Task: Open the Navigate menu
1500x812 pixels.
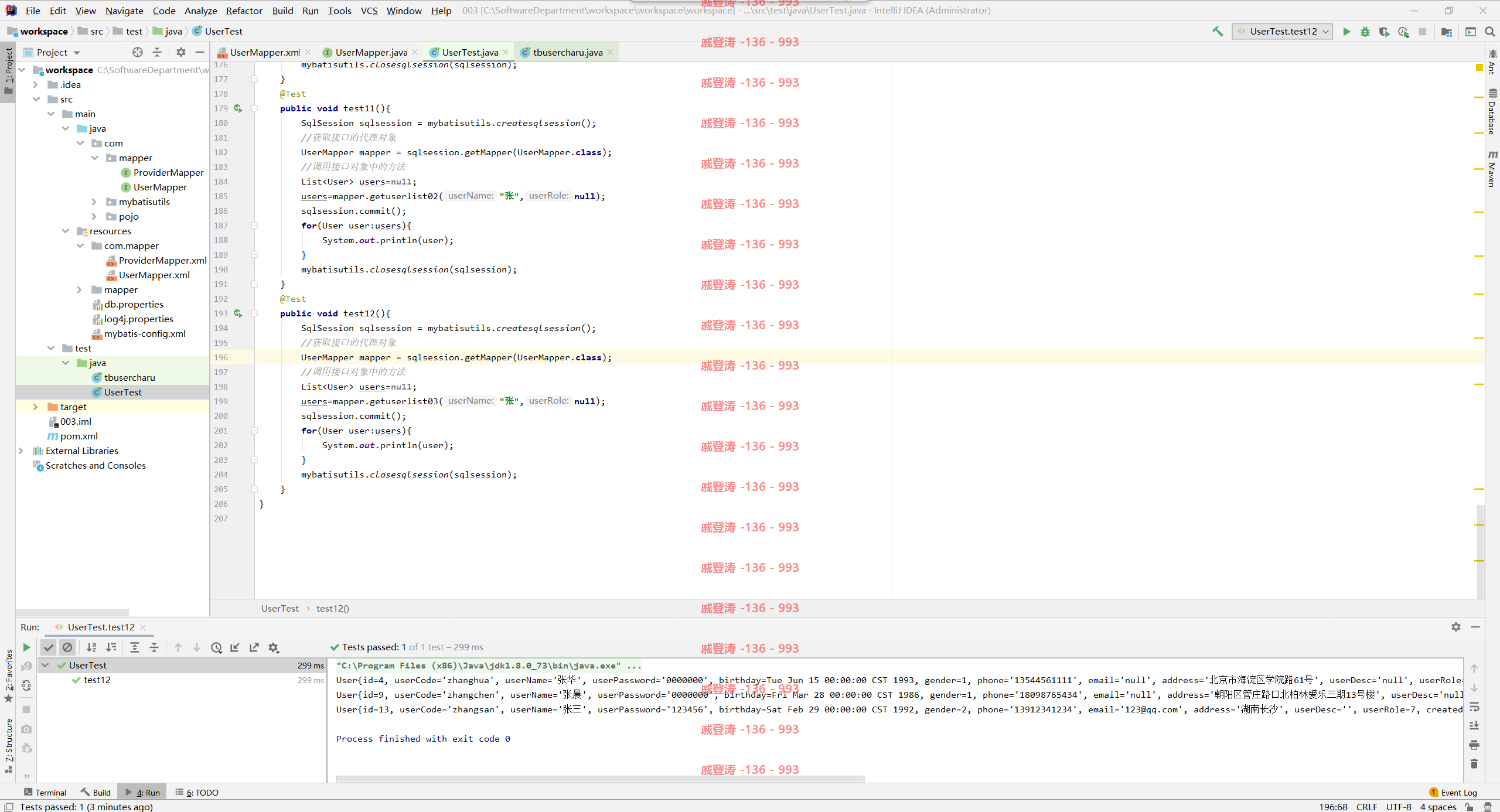Action: [124, 11]
